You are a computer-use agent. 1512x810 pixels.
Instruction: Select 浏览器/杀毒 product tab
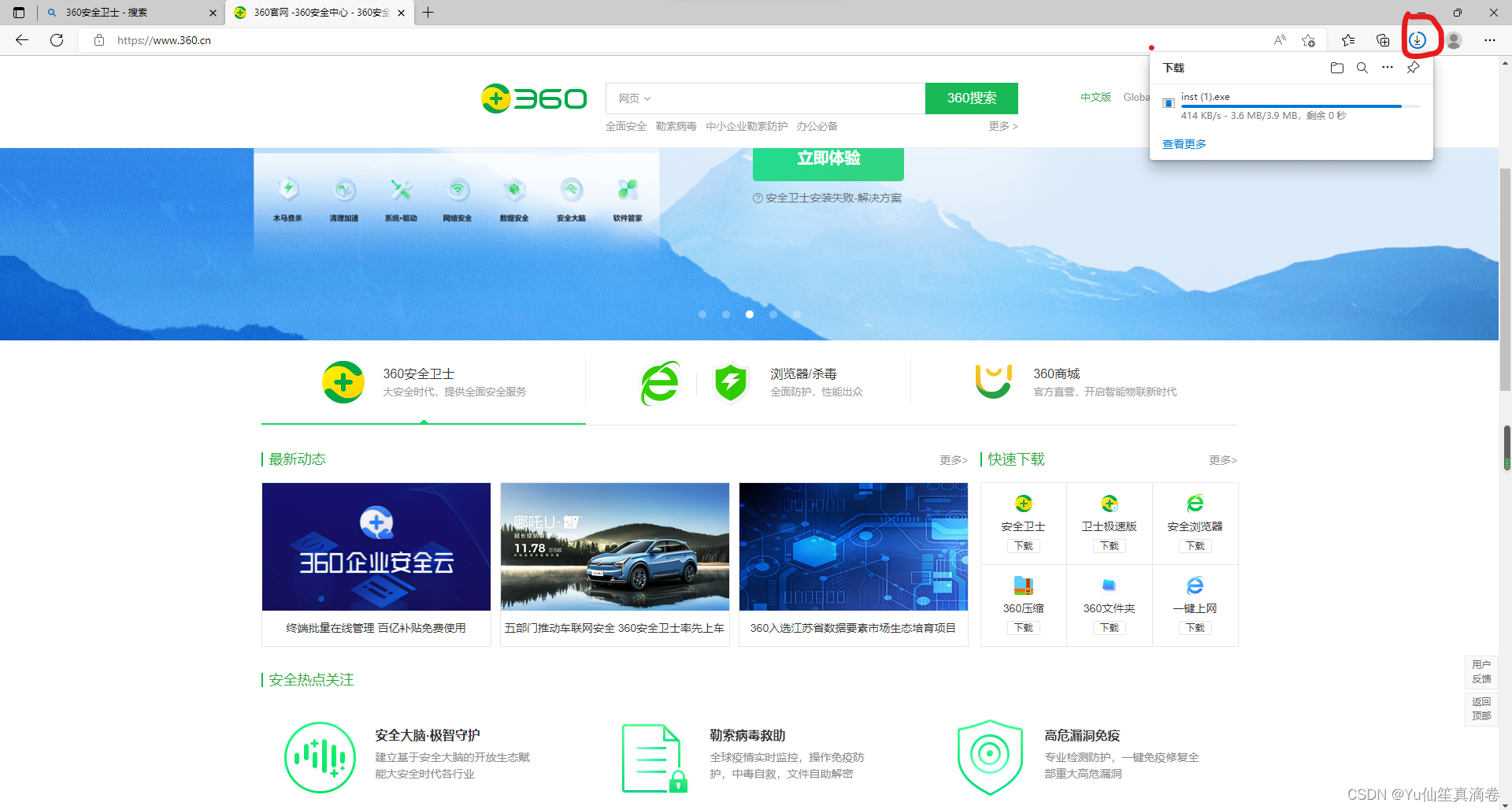[x=748, y=382]
